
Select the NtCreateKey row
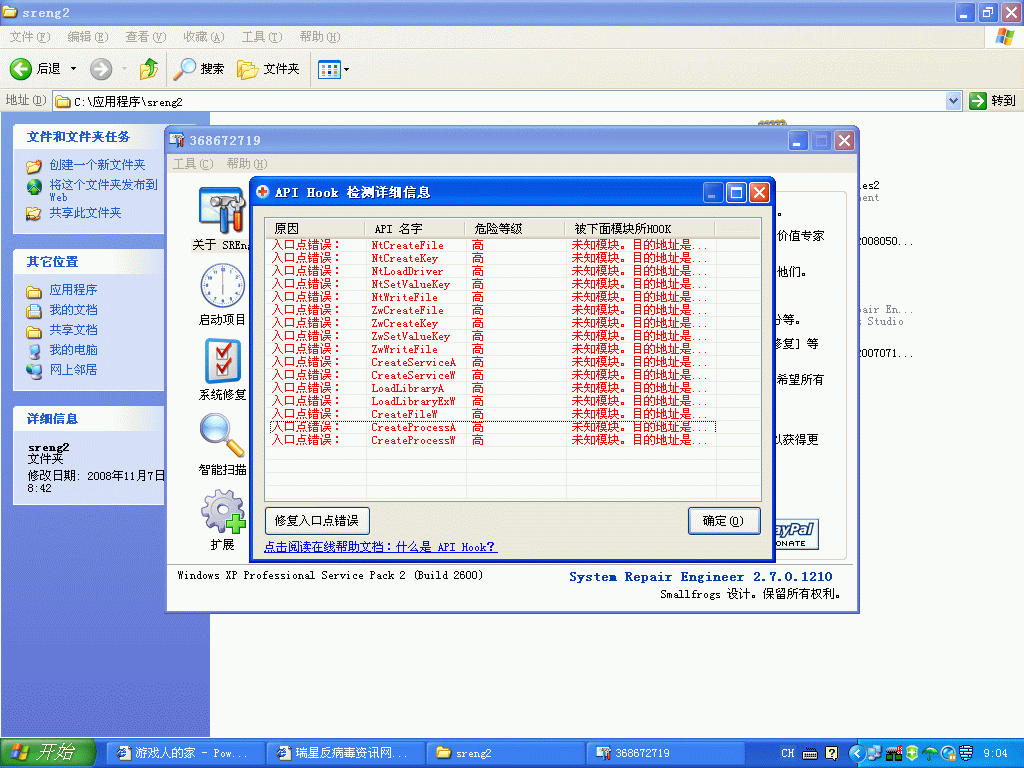[493, 259]
